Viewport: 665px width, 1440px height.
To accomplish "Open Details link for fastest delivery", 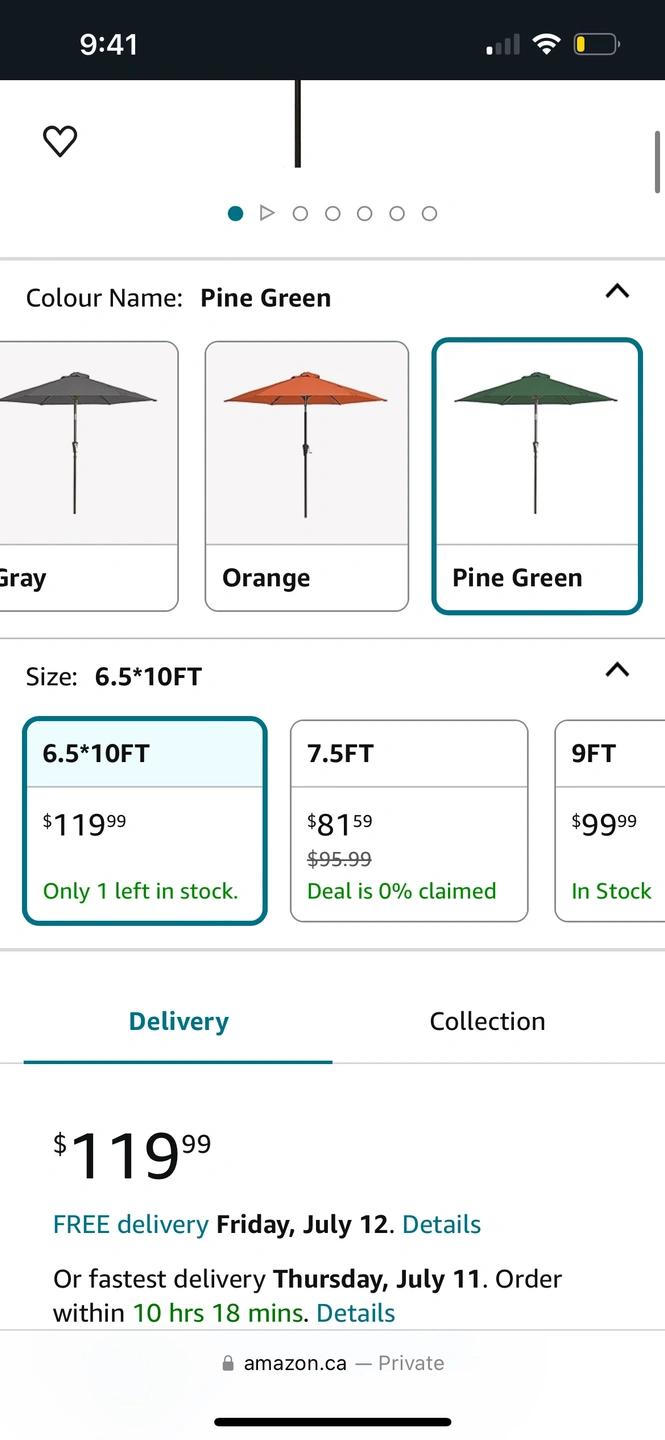I will 355,1313.
